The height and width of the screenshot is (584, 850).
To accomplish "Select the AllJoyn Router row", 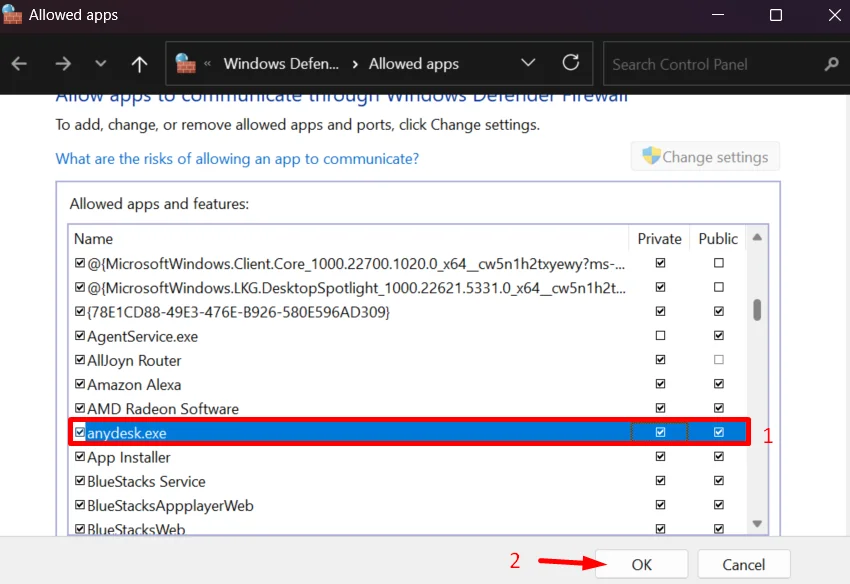I will point(408,360).
